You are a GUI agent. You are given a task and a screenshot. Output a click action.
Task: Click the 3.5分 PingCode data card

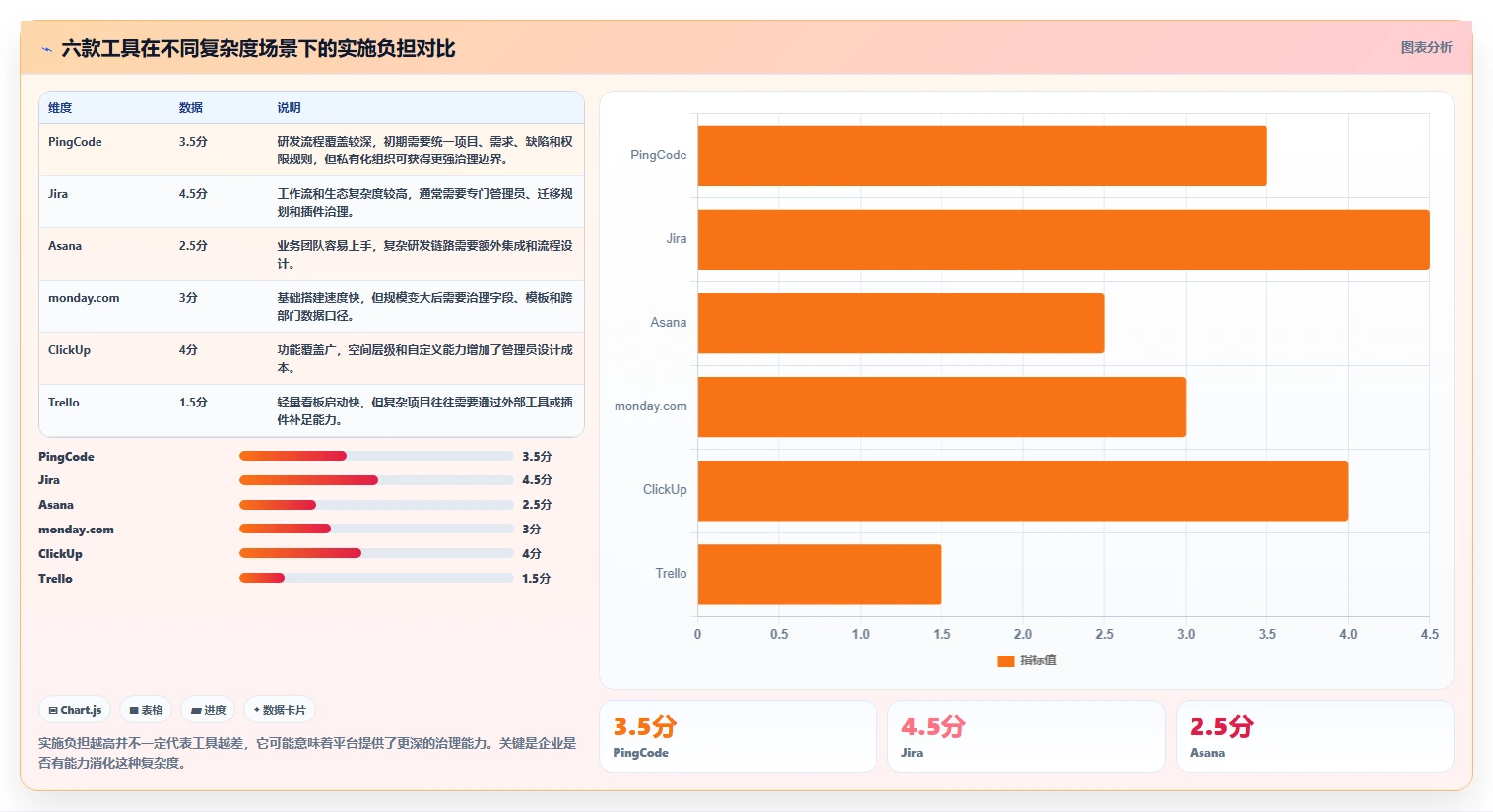738,736
